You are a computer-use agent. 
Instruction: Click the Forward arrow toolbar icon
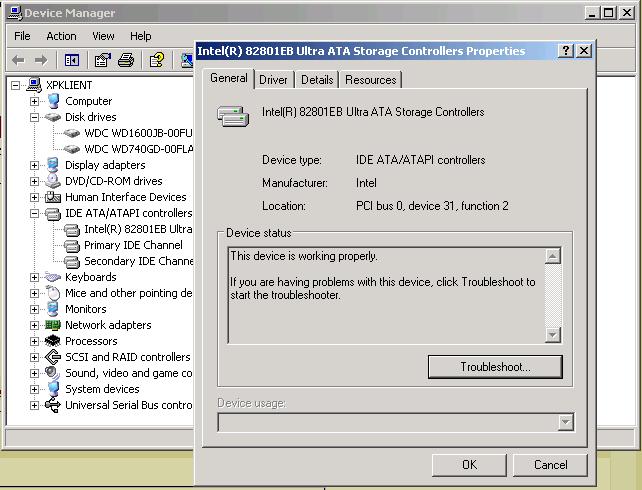pos(41,61)
